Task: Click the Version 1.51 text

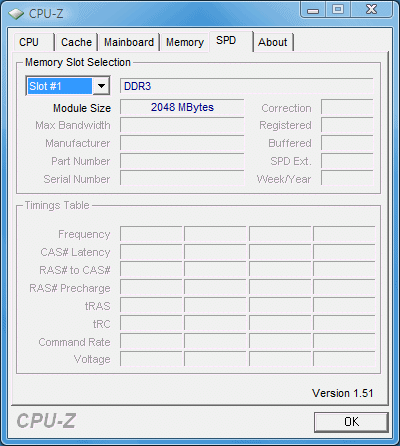Action: (x=342, y=393)
